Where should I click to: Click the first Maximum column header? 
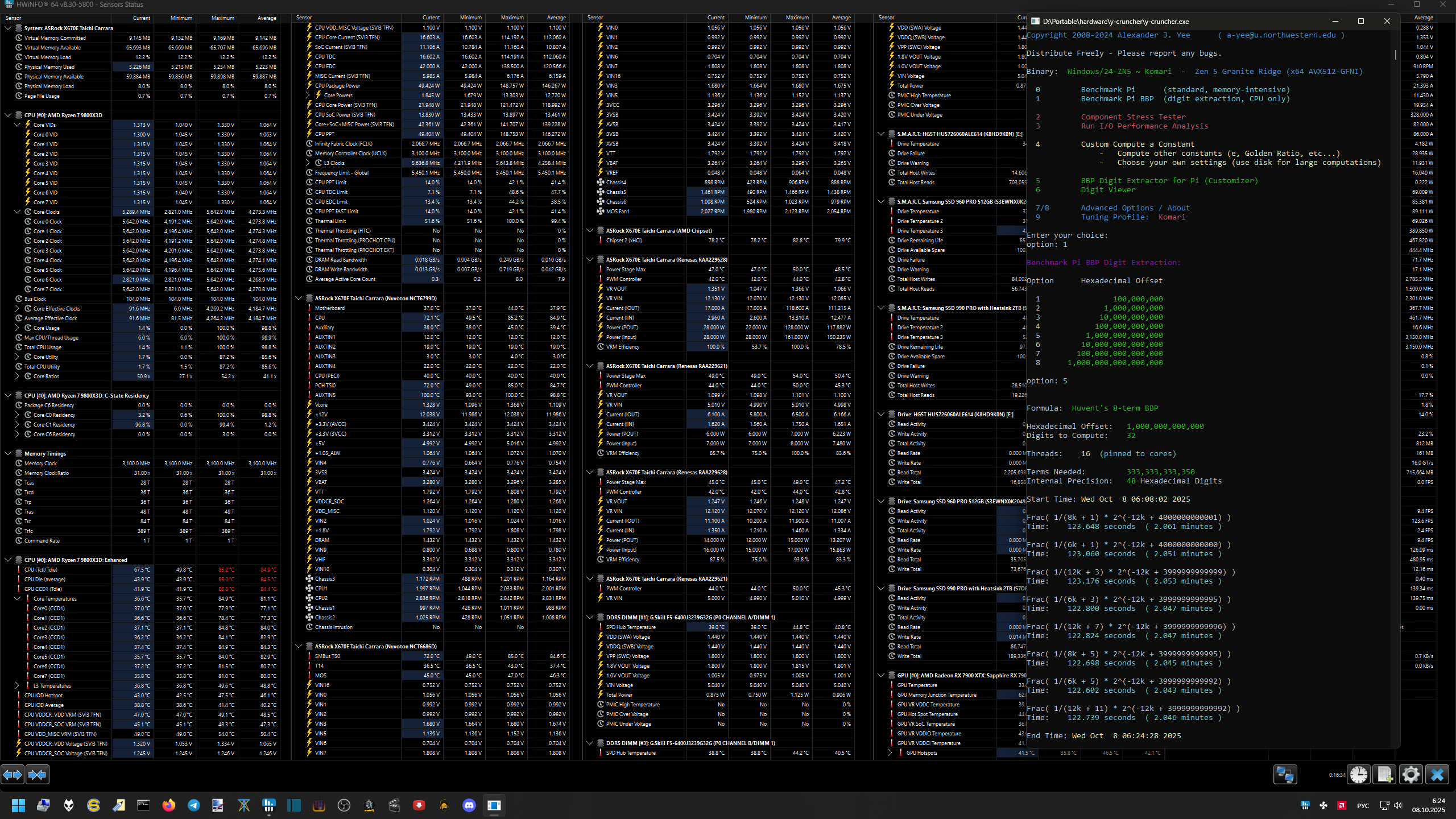pyautogui.click(x=222, y=18)
